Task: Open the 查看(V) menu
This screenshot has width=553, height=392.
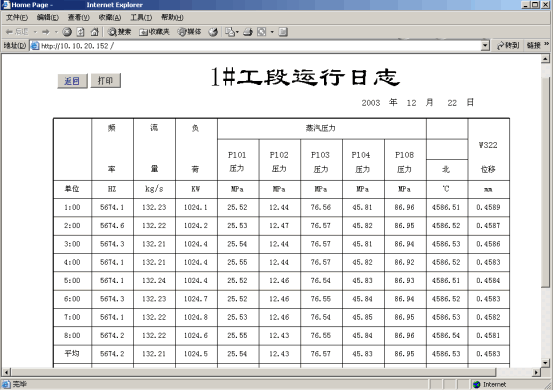Action: pos(78,17)
